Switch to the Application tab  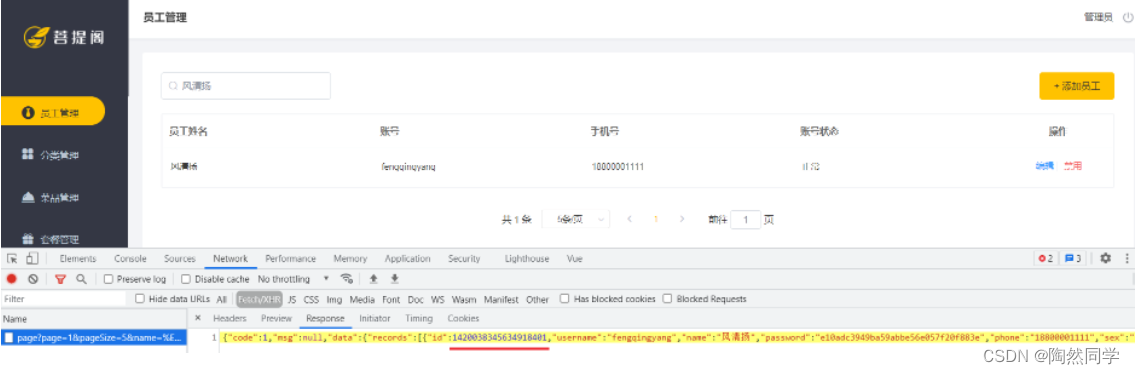point(408,258)
